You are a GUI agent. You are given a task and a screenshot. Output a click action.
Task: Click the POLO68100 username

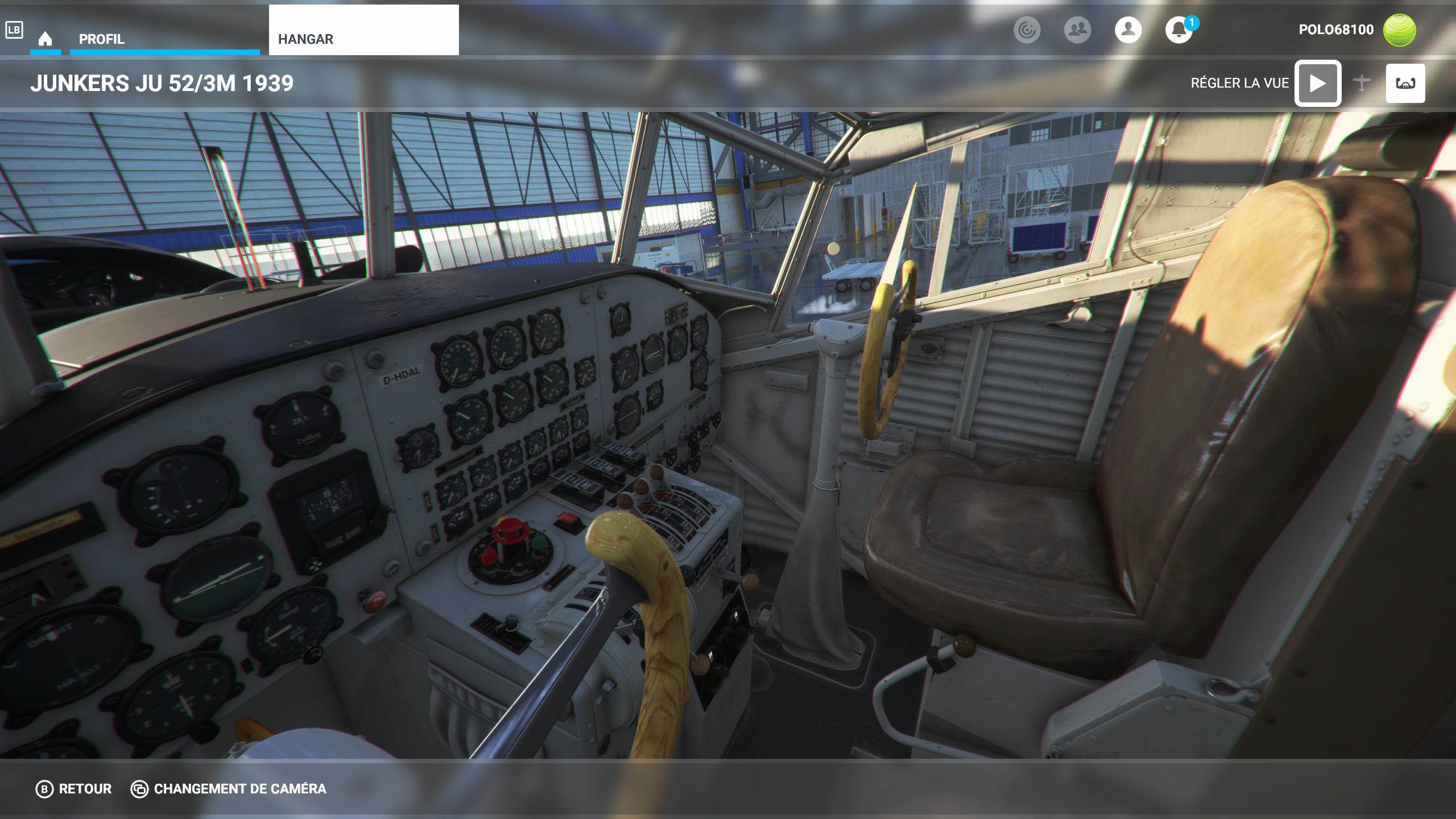click(1336, 30)
